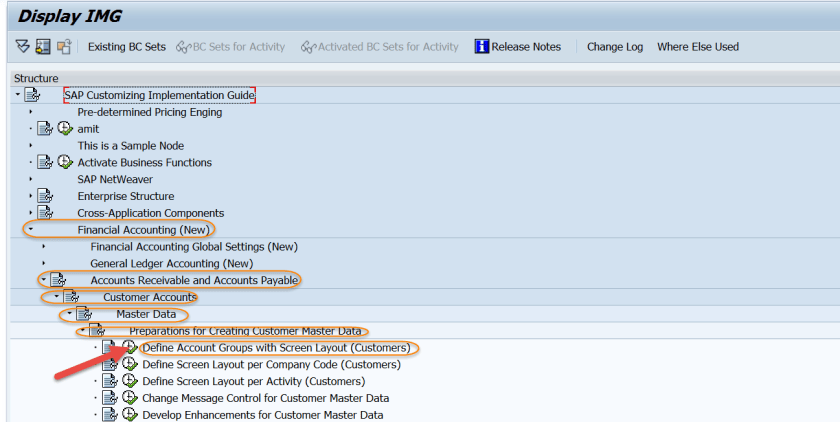Click documentation icon for Change Message Control row
The height and width of the screenshot is (422, 840).
(110, 398)
